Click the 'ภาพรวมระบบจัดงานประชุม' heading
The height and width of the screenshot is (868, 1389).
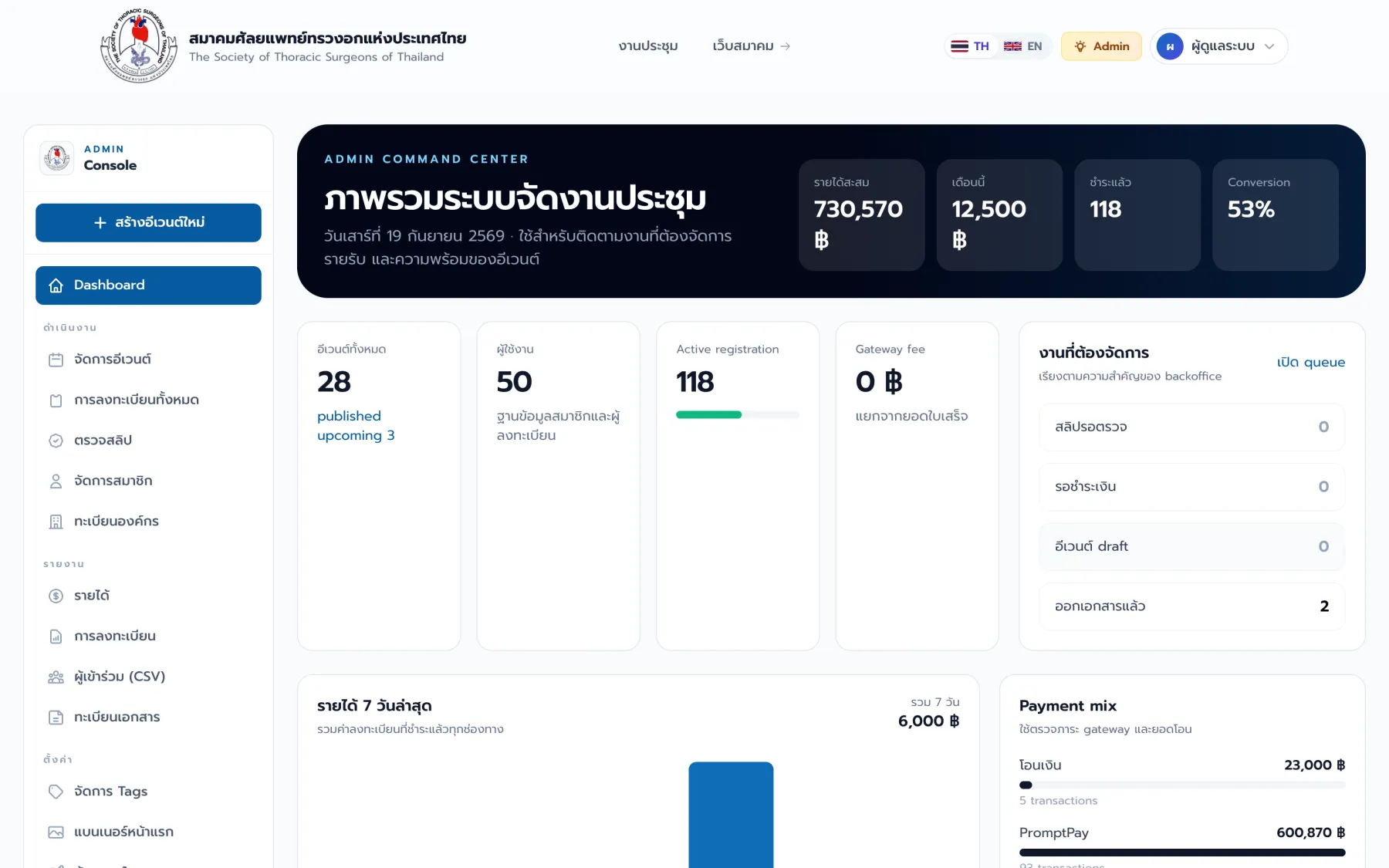point(515,200)
